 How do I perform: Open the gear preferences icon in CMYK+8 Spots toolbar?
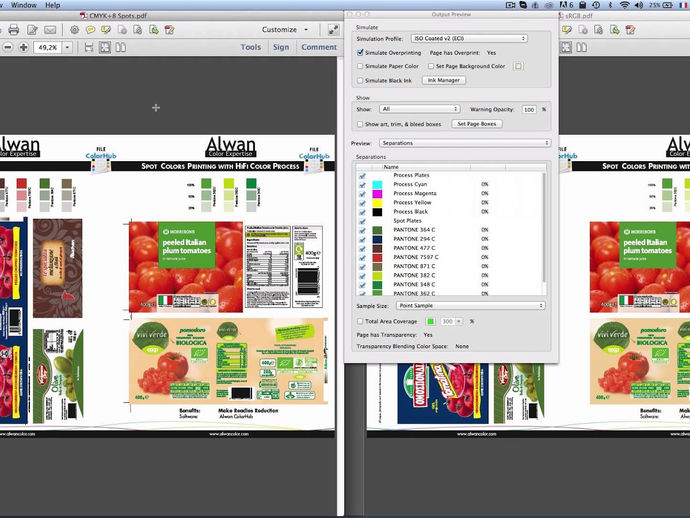point(74,29)
